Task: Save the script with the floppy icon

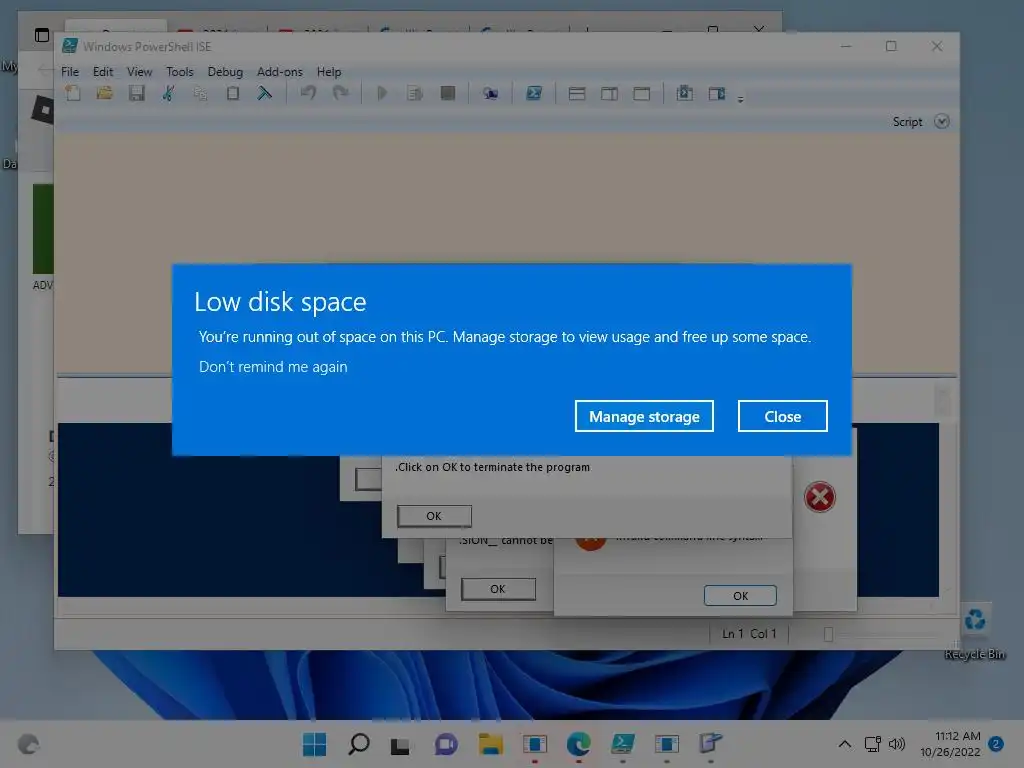Action: [136, 93]
